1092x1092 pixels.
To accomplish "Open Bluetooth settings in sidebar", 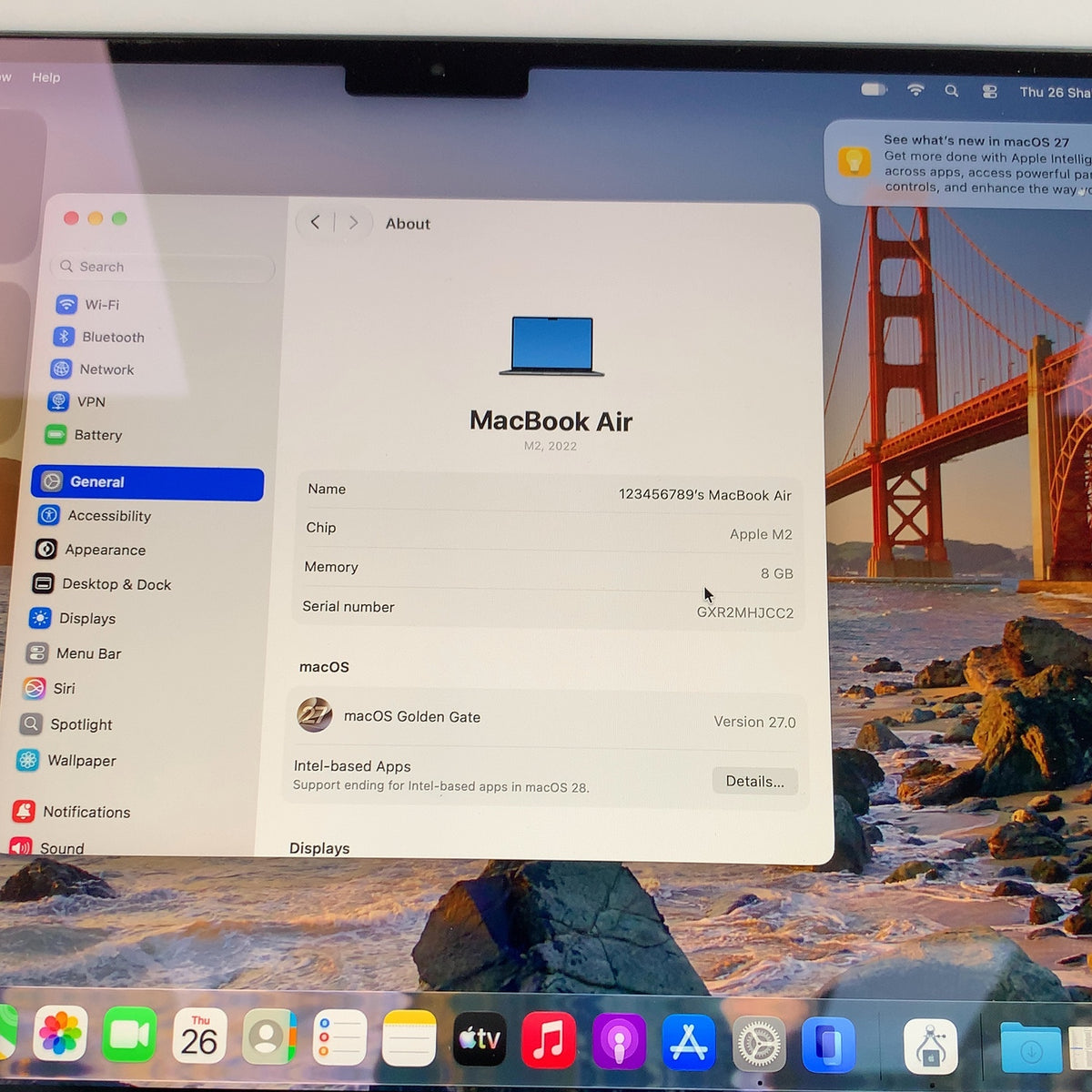I will pyautogui.click(x=100, y=337).
